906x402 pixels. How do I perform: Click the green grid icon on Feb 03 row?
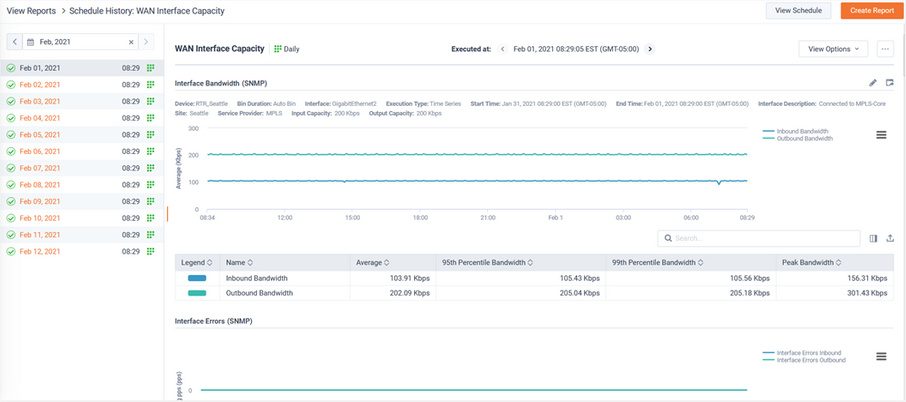pos(151,102)
